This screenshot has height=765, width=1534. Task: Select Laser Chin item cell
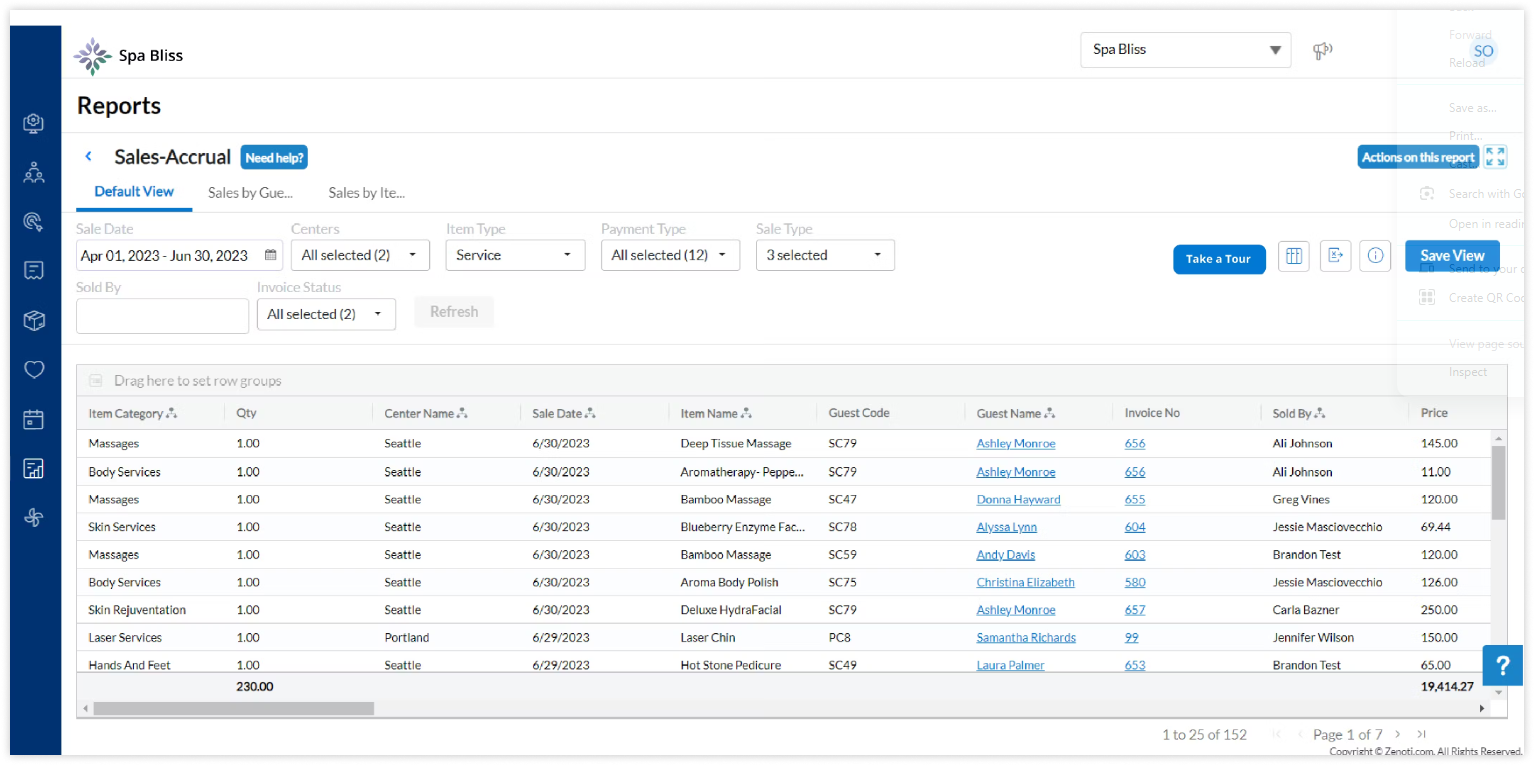tap(708, 637)
